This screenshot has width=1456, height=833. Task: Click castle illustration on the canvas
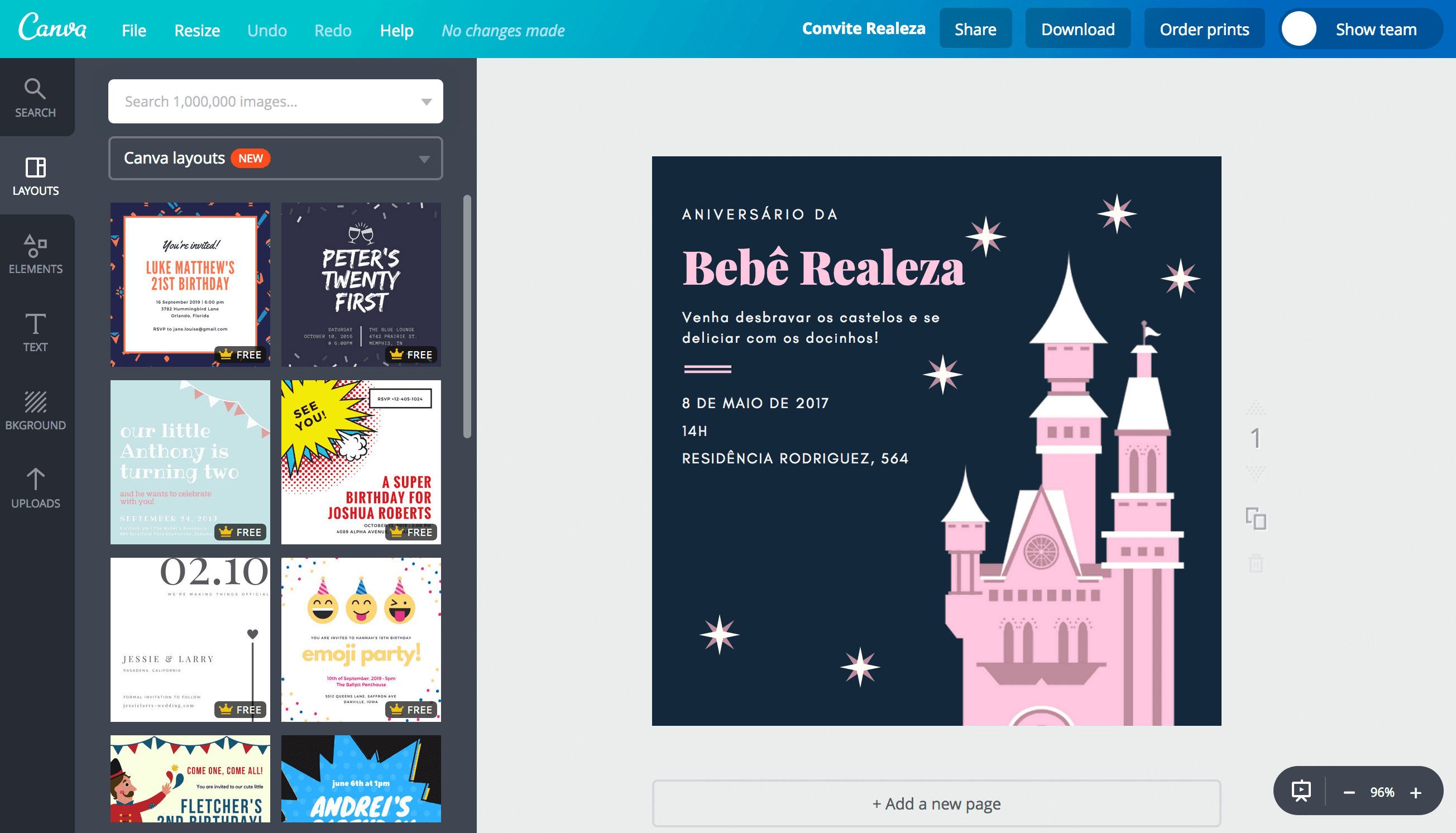[x=1063, y=515]
